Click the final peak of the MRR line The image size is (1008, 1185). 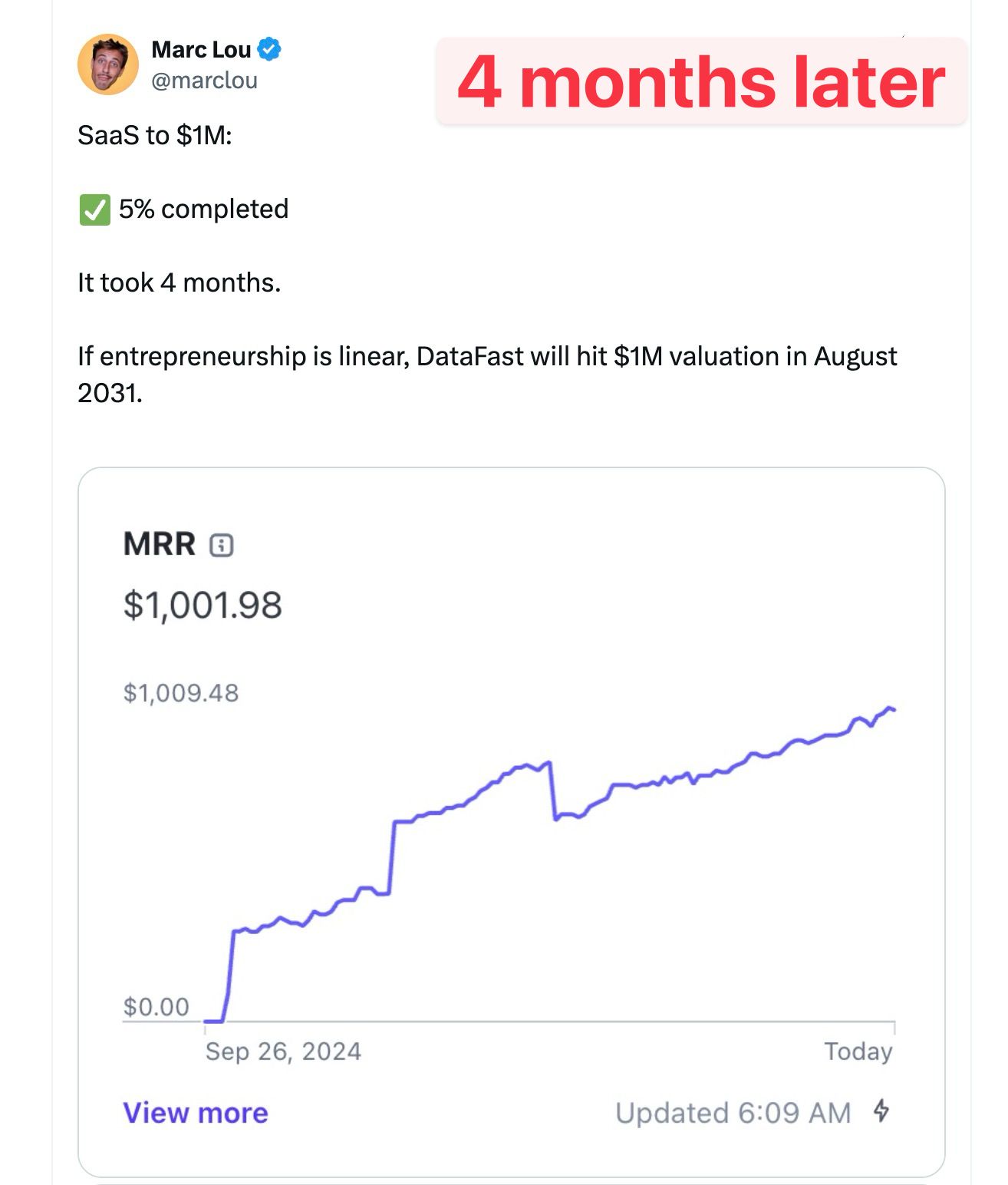(x=890, y=708)
